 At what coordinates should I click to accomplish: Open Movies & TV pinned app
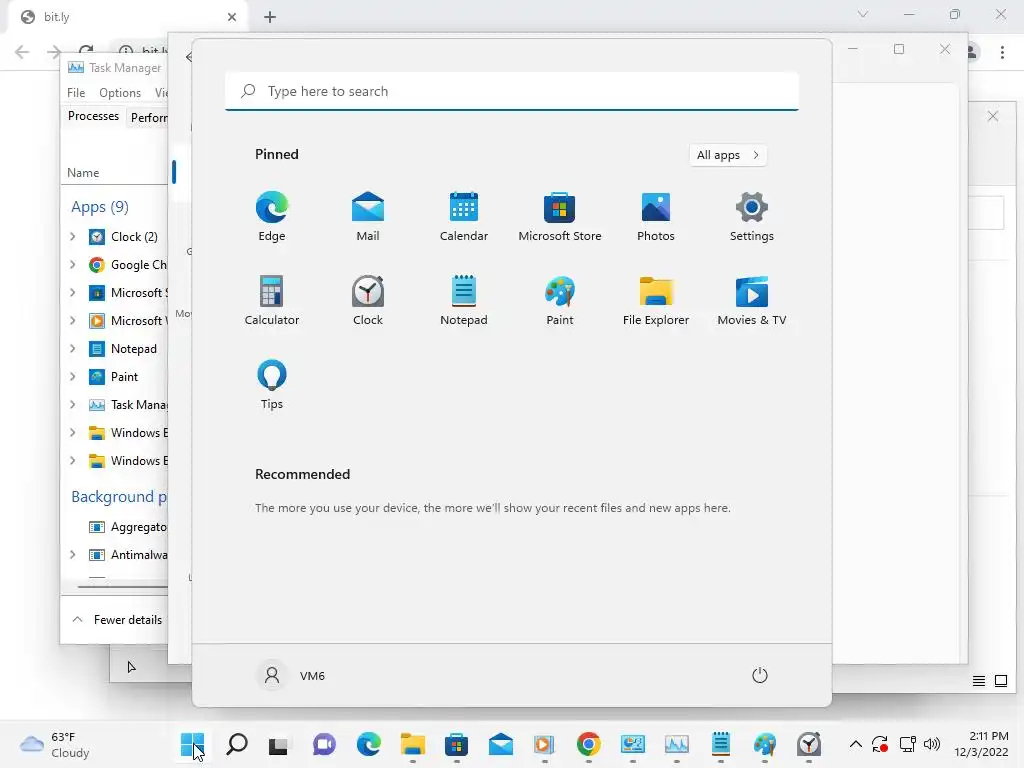[752, 300]
